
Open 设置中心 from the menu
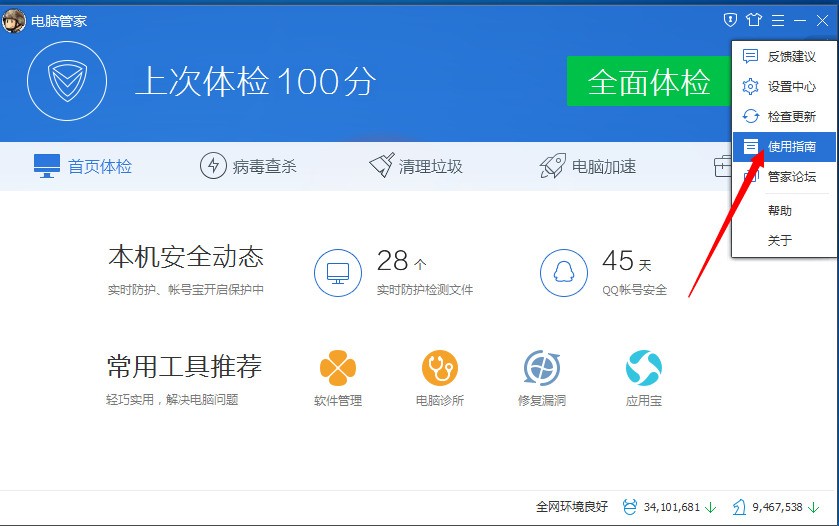pyautogui.click(x=784, y=86)
